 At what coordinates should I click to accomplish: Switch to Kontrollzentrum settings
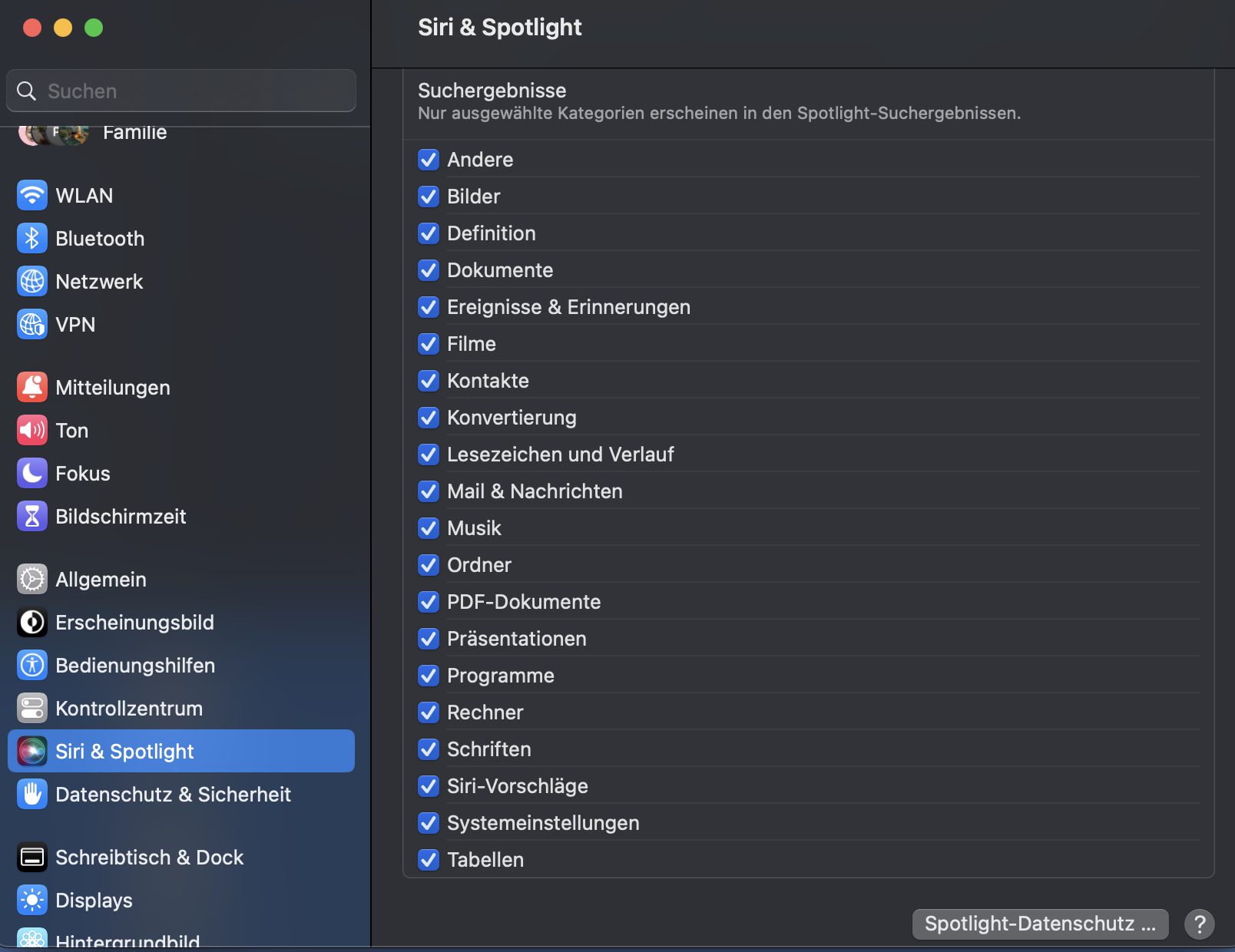(x=129, y=709)
